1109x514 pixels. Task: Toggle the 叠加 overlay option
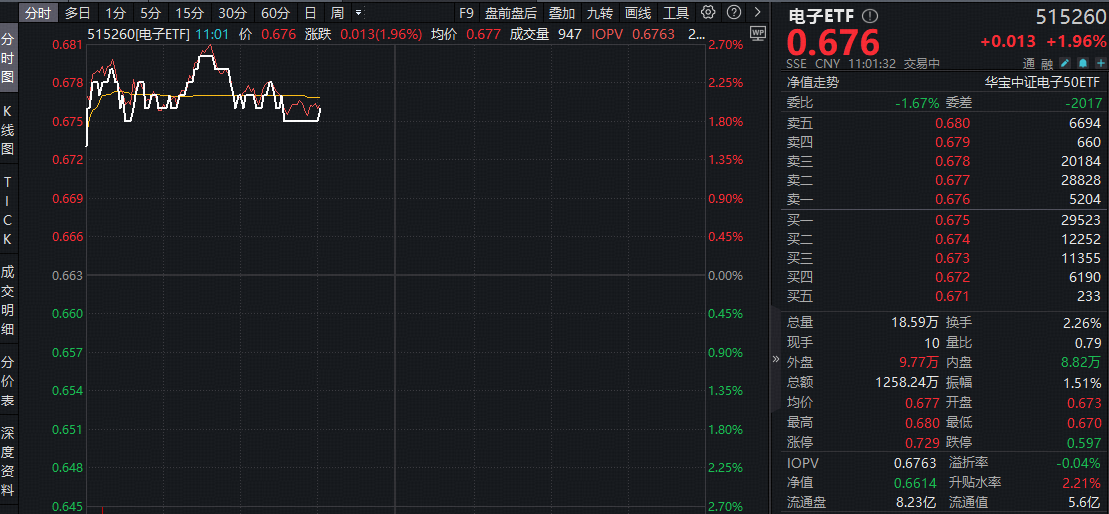(x=562, y=13)
